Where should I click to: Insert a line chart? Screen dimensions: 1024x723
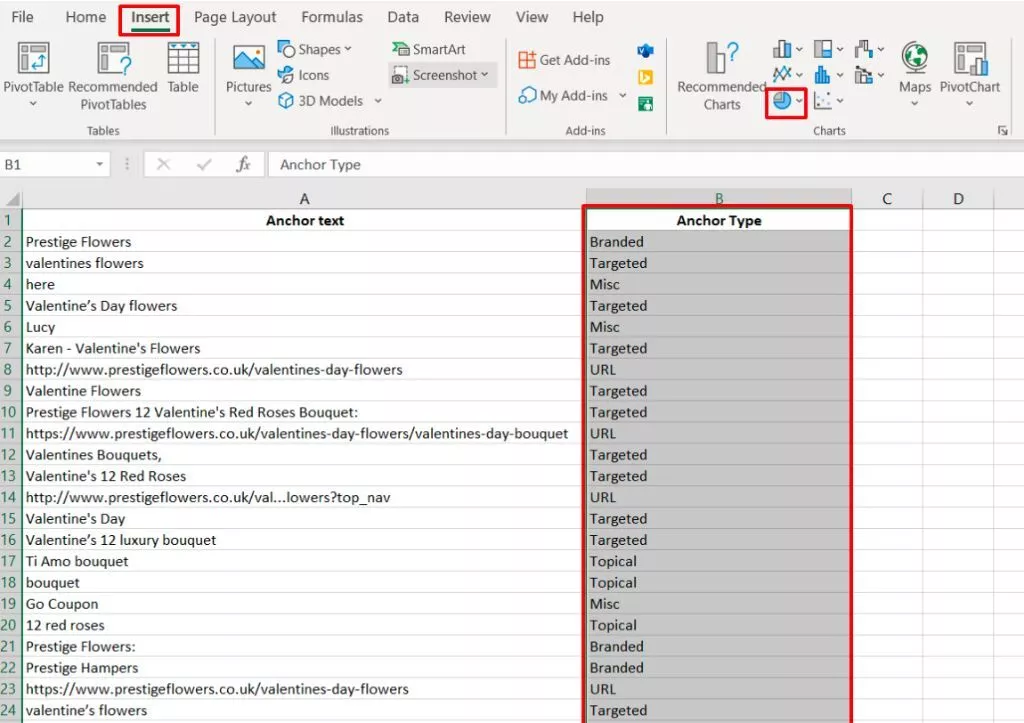[782, 75]
